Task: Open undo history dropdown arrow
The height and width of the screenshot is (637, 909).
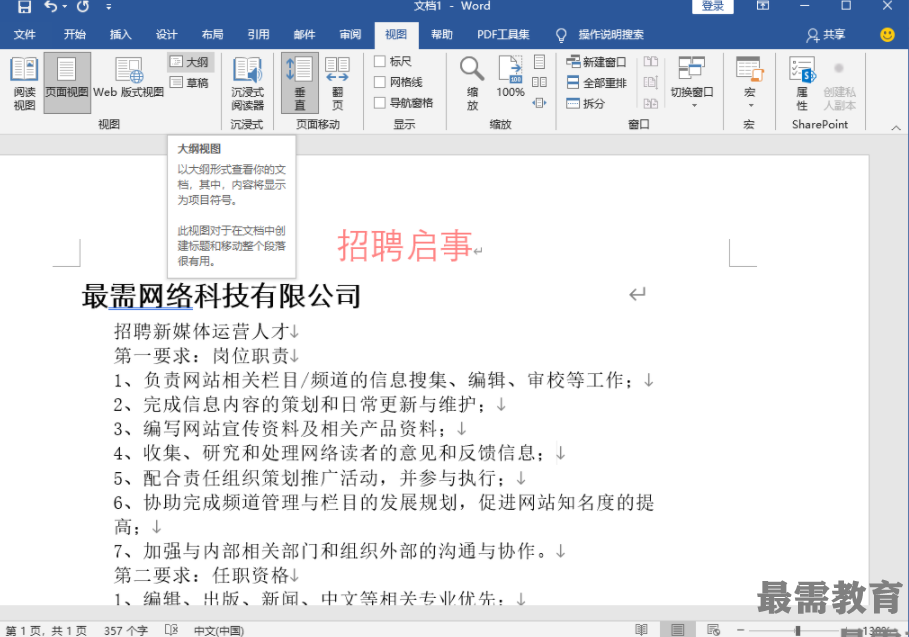Action: (x=64, y=7)
